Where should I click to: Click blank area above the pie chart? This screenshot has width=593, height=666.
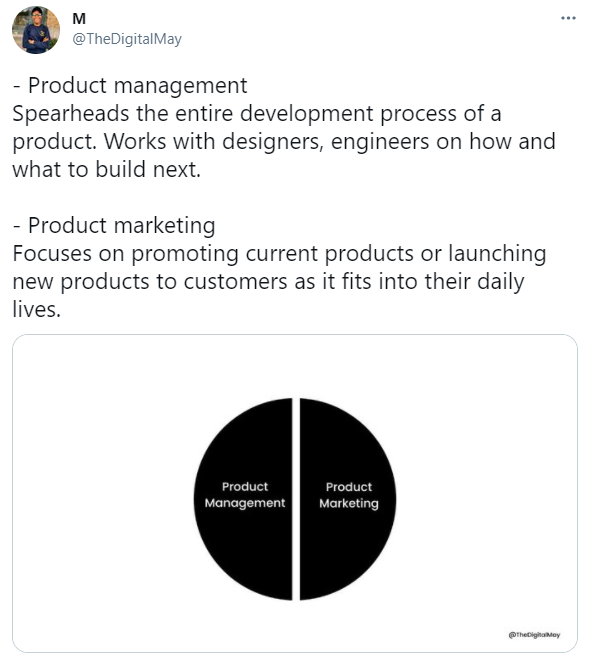(x=295, y=365)
